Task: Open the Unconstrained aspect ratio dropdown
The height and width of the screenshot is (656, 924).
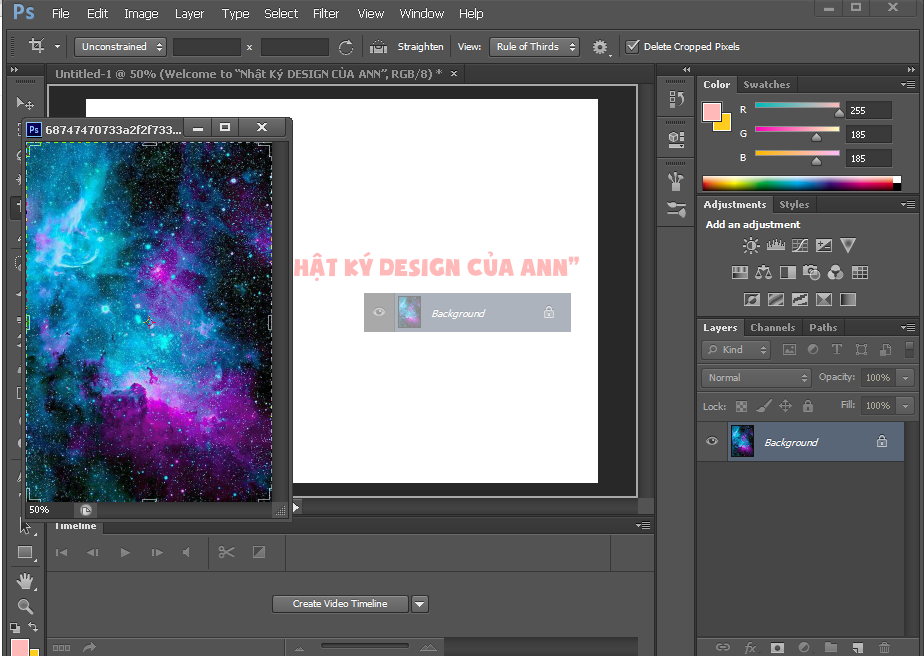Action: 120,46
